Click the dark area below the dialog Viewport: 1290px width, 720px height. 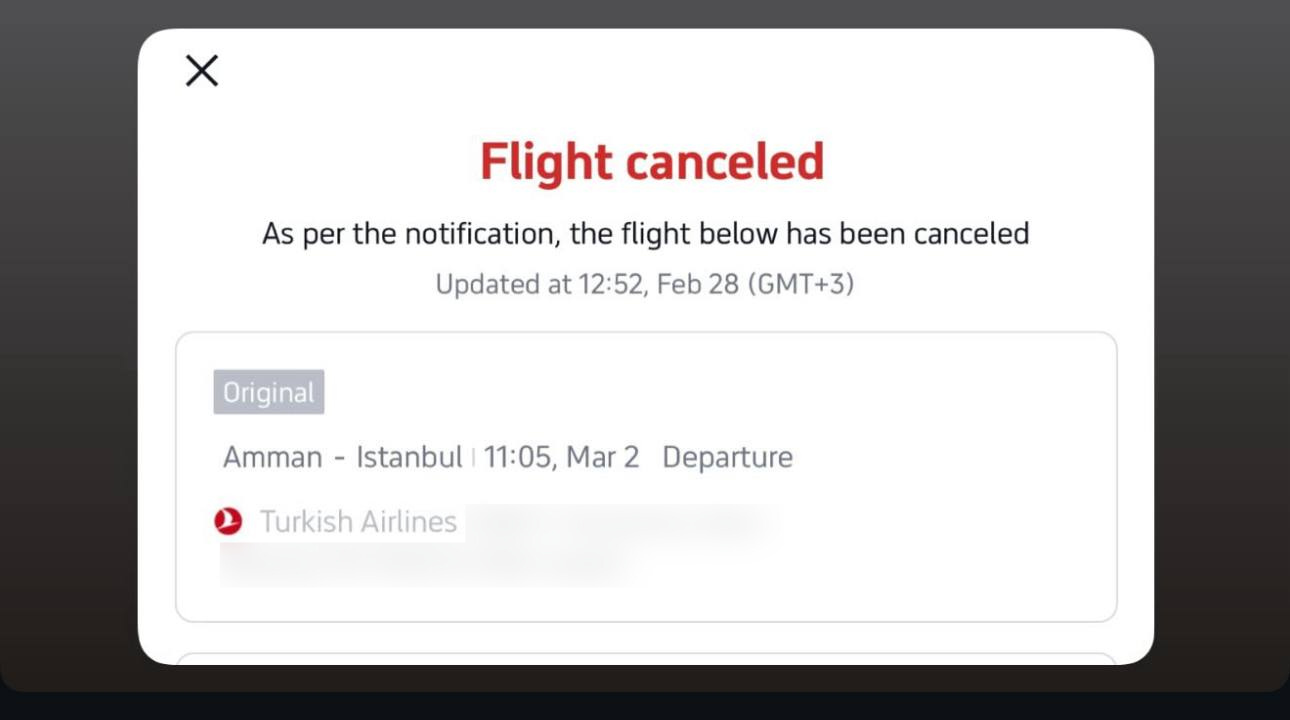(645, 703)
